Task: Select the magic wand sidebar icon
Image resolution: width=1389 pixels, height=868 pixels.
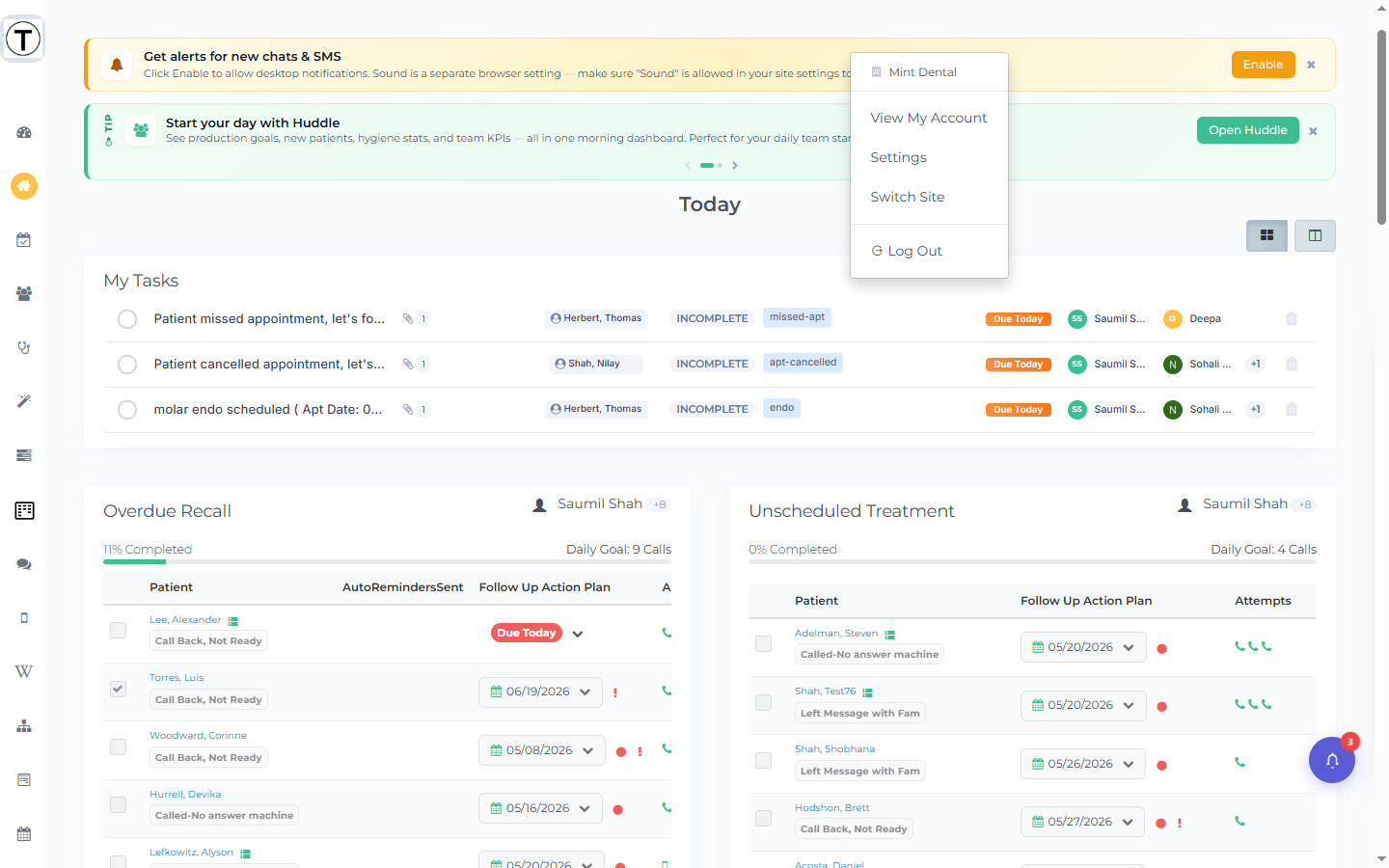Action: 24,401
